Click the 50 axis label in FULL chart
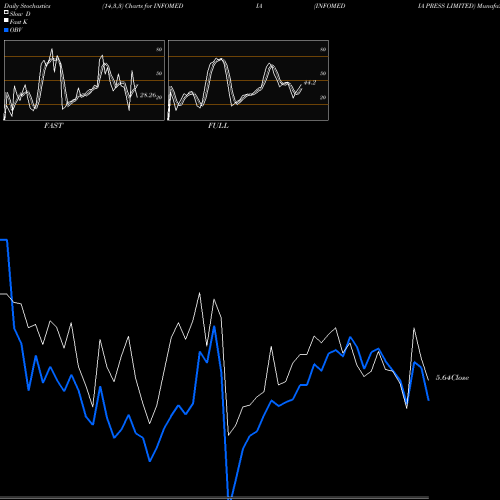 click(x=323, y=74)
